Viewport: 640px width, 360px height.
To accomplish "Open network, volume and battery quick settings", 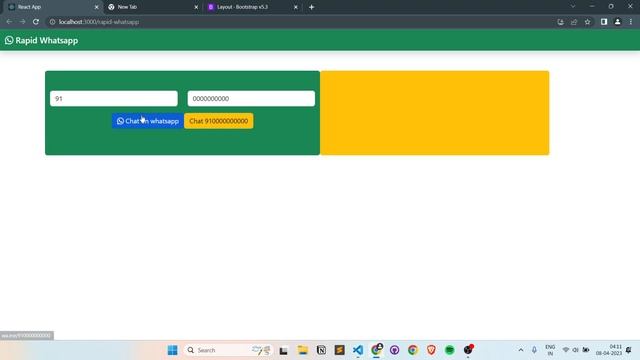I will click(x=576, y=350).
